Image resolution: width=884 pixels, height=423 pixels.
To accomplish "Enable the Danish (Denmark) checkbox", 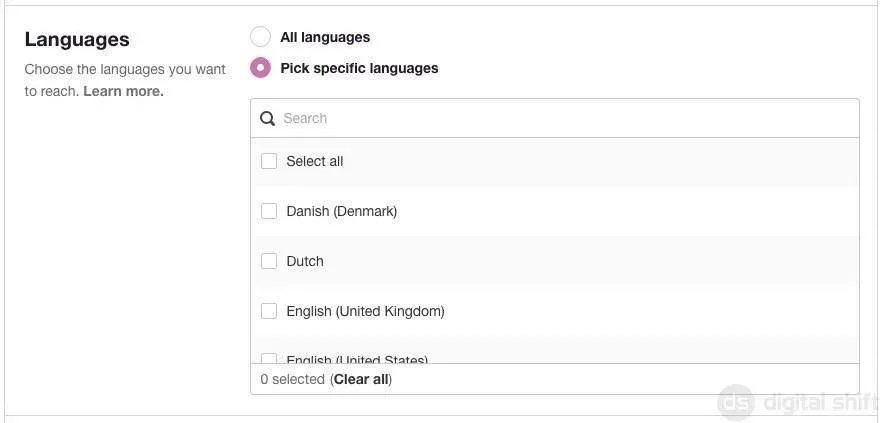I will [x=269, y=211].
